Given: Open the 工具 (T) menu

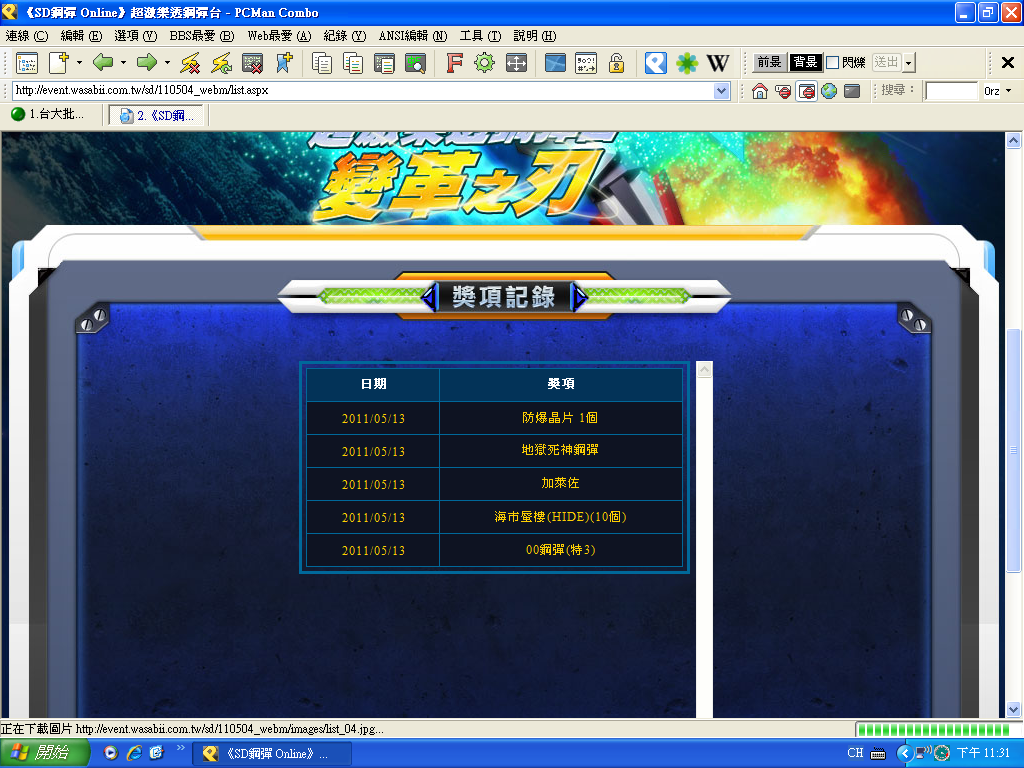Looking at the screenshot, I should tap(480, 36).
